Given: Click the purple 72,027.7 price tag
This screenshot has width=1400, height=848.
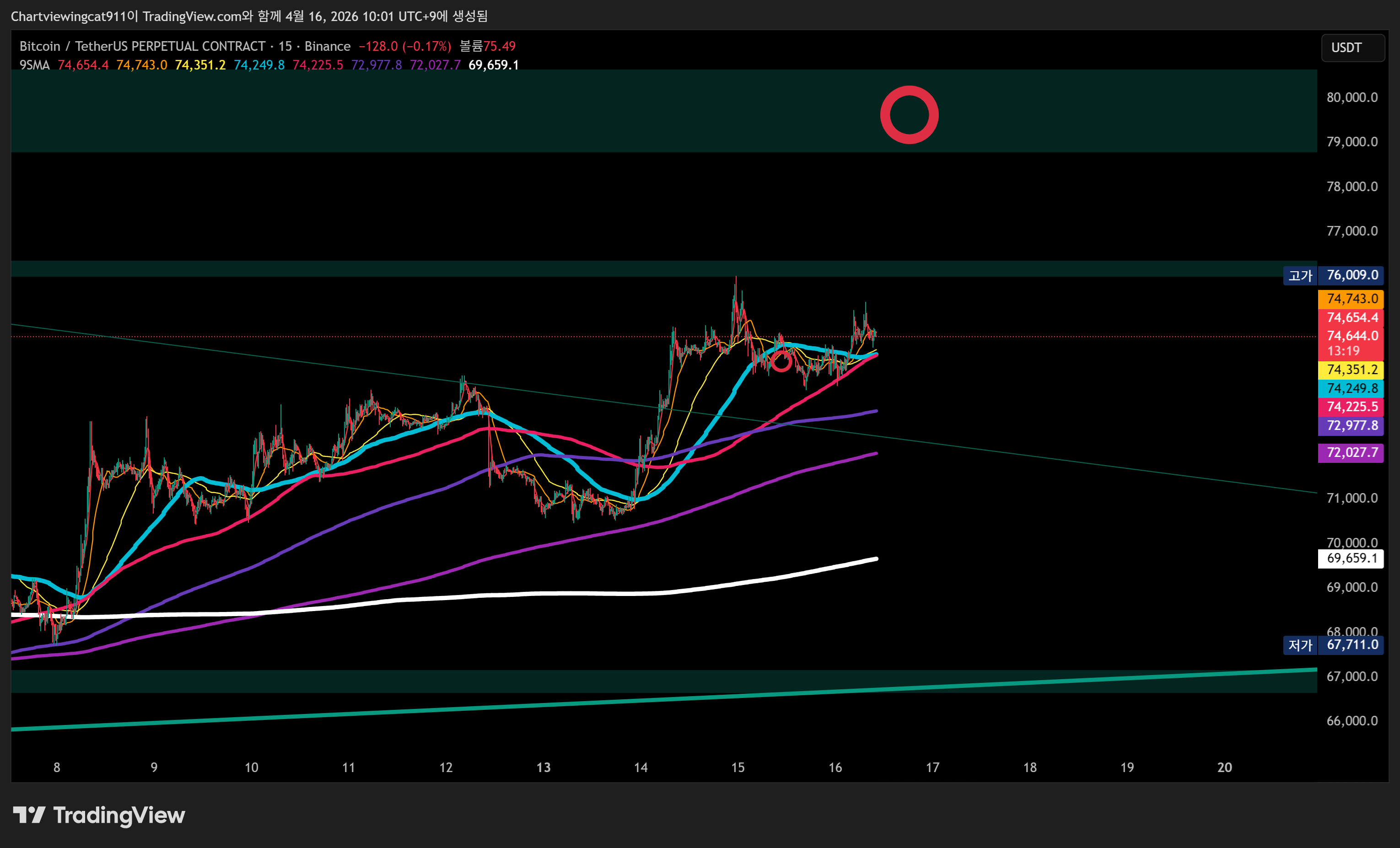Looking at the screenshot, I should (x=1351, y=453).
